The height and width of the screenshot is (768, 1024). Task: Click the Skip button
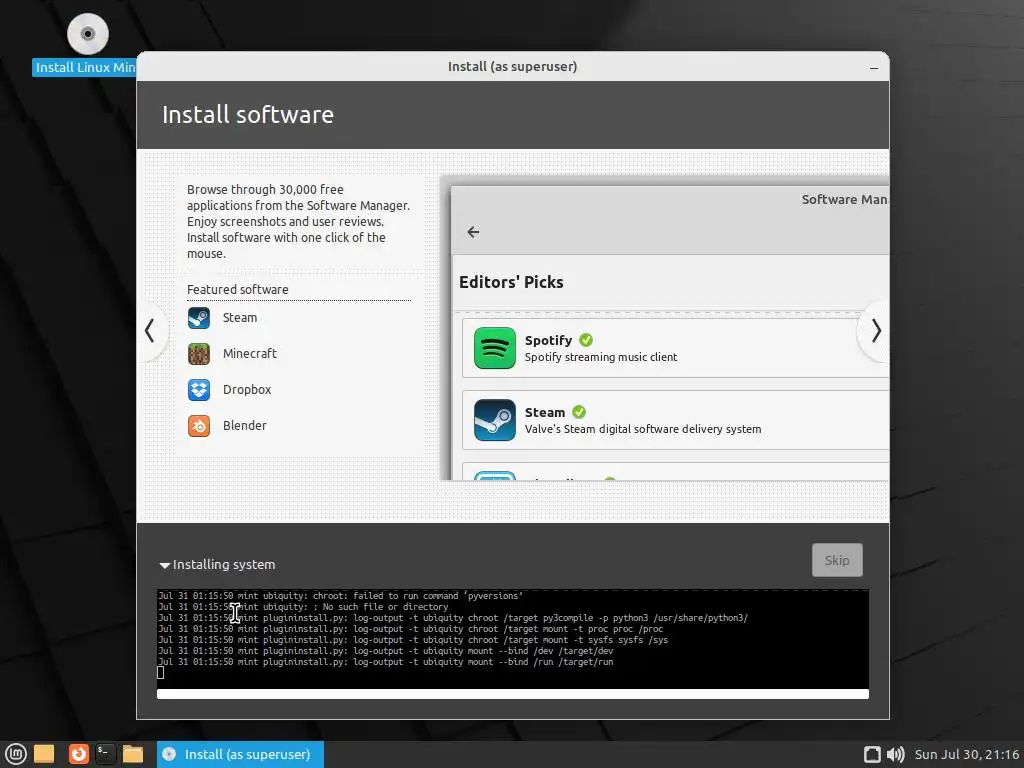837,560
